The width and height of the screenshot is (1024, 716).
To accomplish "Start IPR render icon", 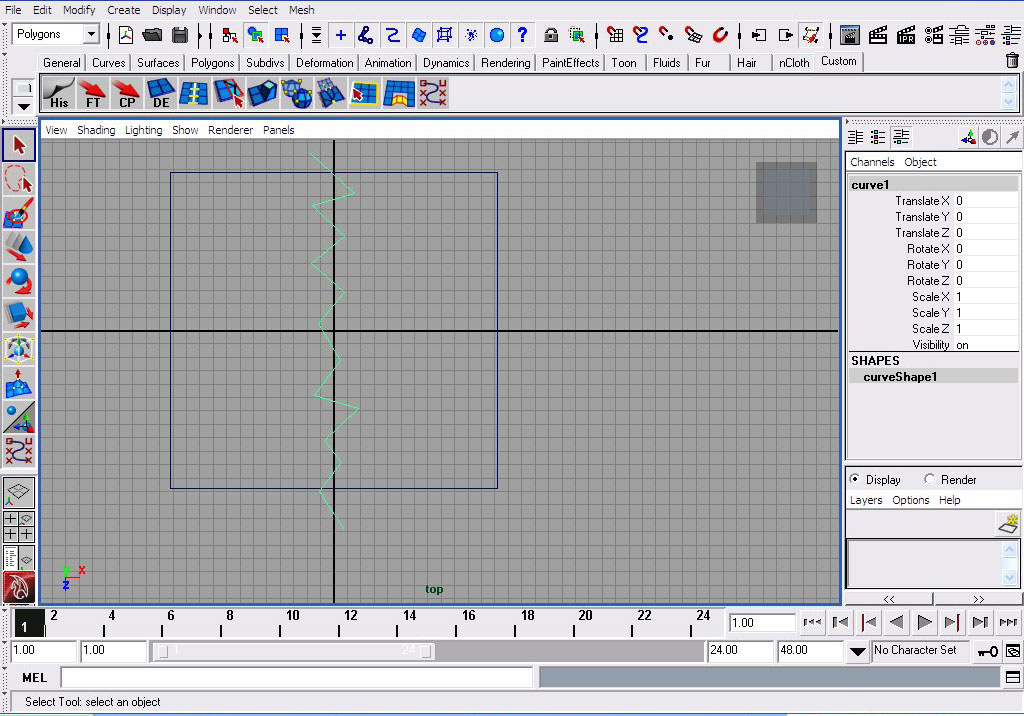I will click(906, 35).
